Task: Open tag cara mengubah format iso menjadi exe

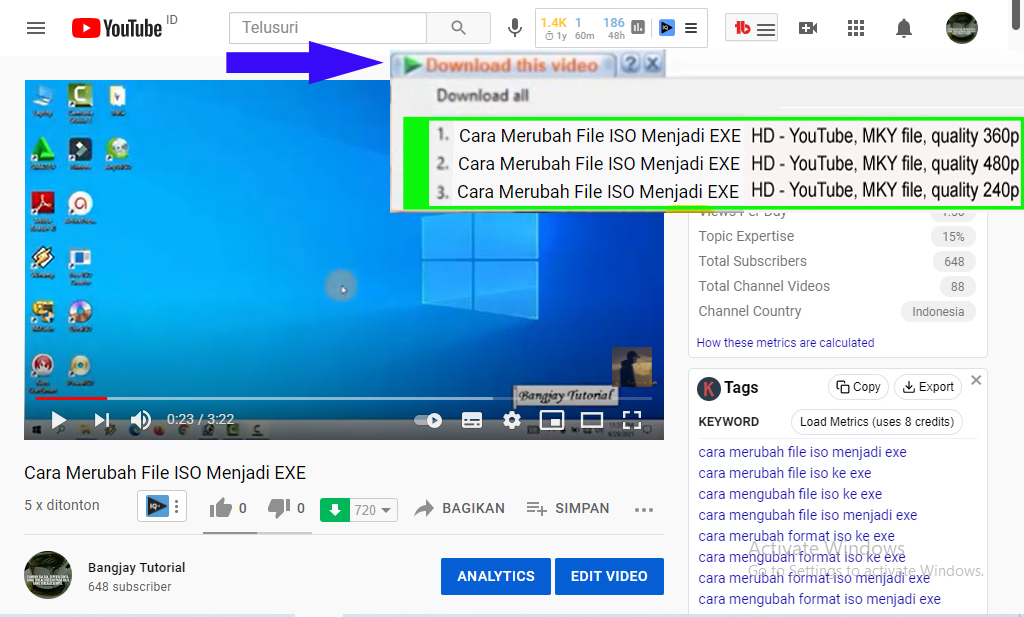Action: coord(819,599)
